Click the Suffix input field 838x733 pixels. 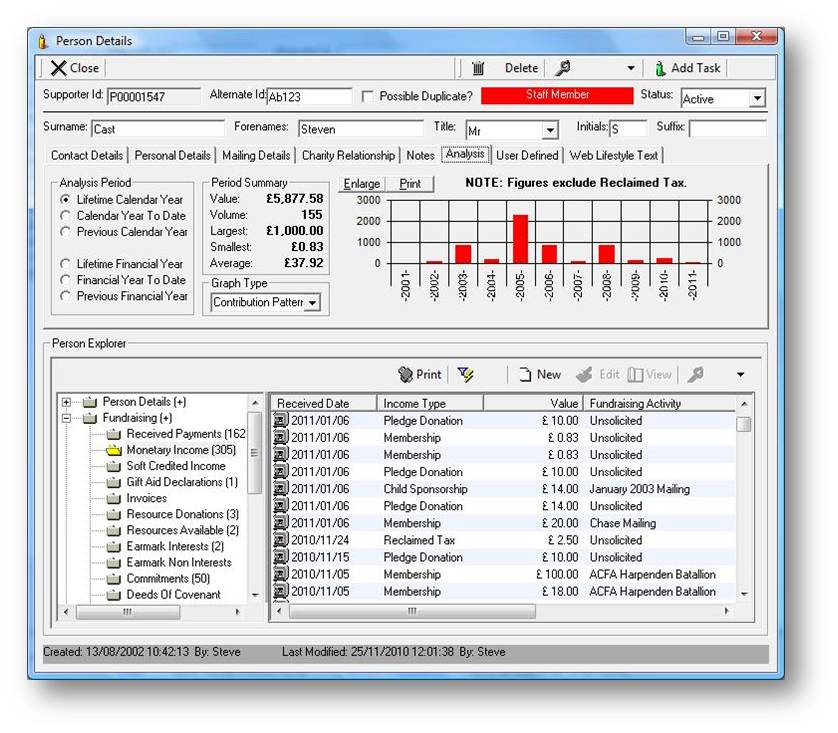click(727, 129)
